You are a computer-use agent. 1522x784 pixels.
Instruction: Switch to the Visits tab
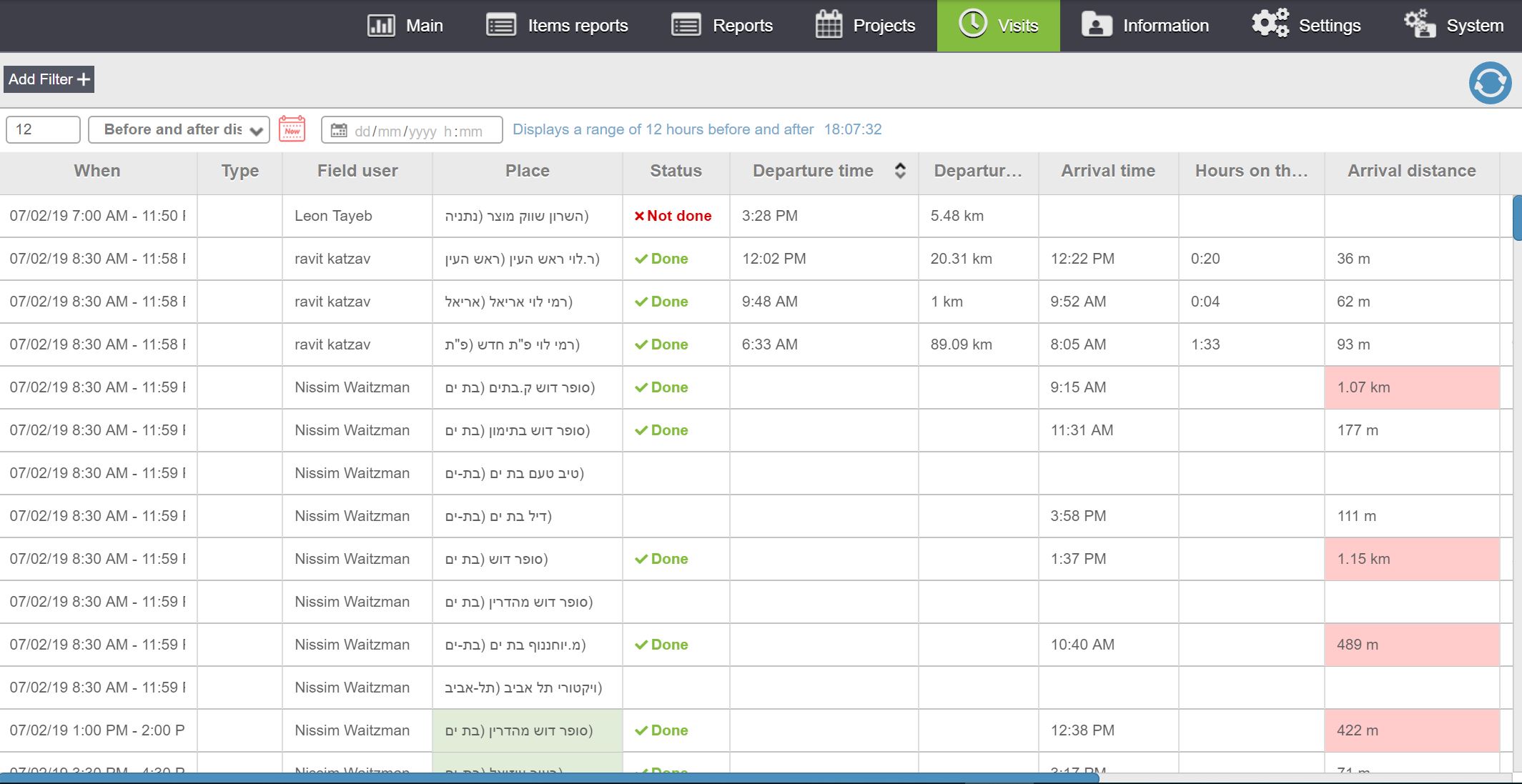(998, 26)
